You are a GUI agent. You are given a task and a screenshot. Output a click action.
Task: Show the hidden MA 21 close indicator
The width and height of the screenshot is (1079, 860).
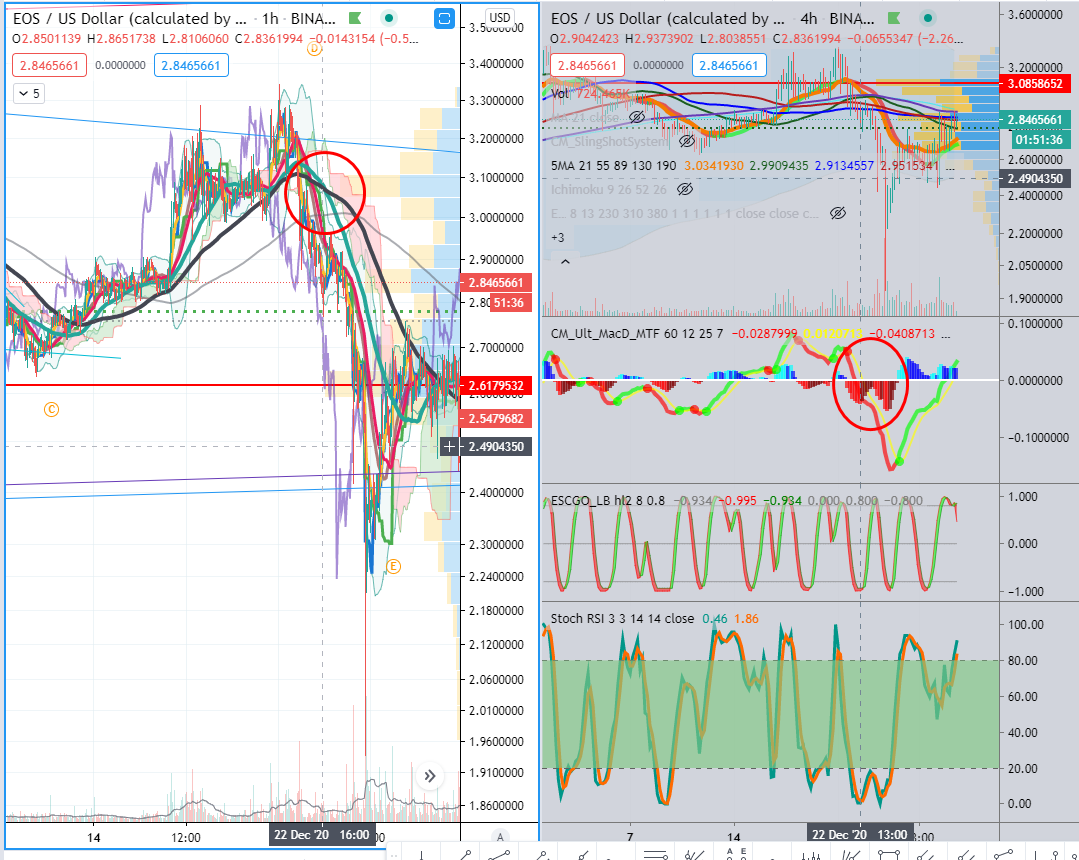coord(637,117)
